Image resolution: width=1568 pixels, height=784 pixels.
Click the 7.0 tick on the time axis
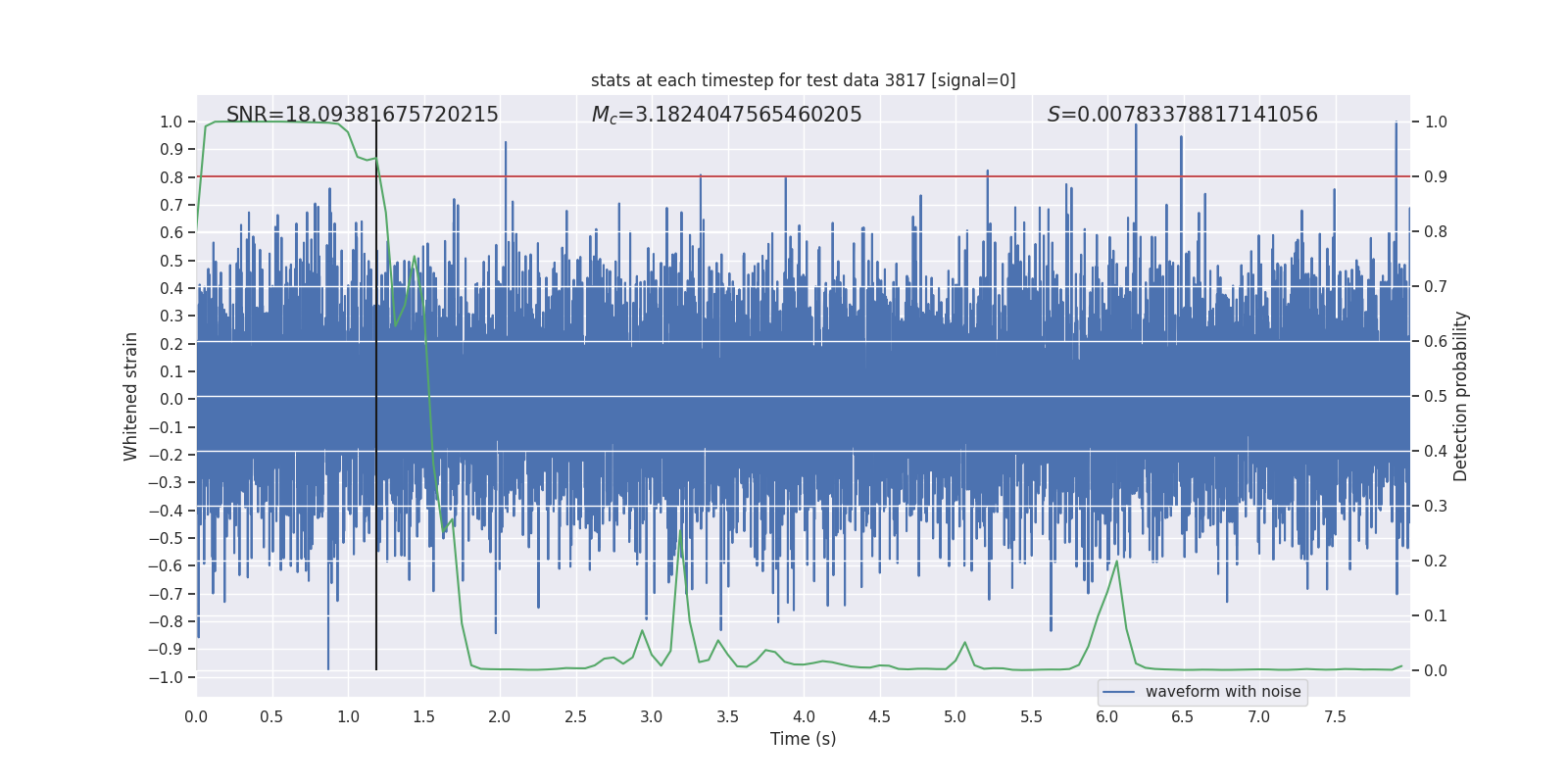click(1259, 716)
